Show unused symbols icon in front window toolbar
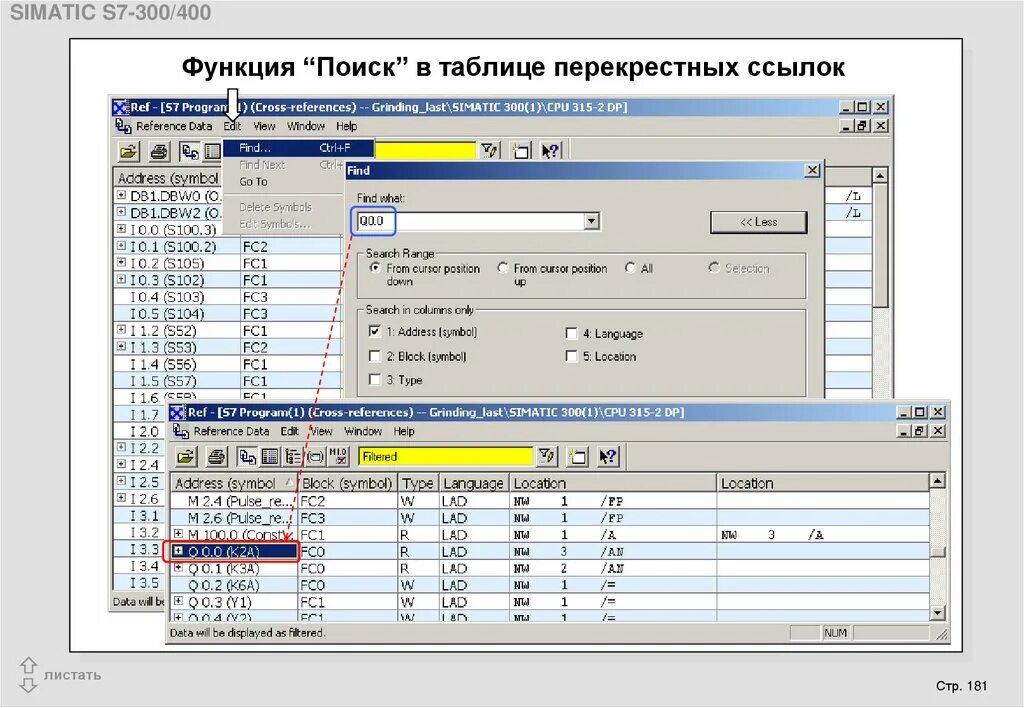Image resolution: width=1024 pixels, height=708 pixels. click(x=315, y=457)
